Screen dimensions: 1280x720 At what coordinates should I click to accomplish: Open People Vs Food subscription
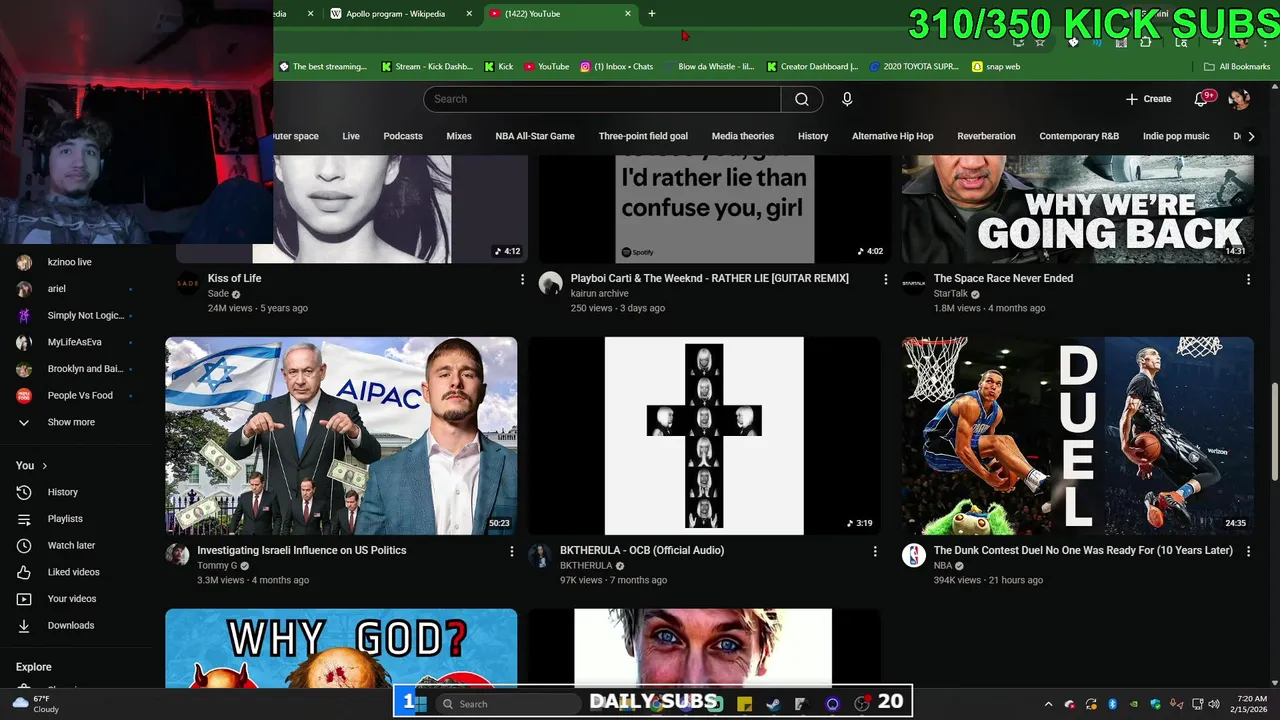pyautogui.click(x=80, y=395)
